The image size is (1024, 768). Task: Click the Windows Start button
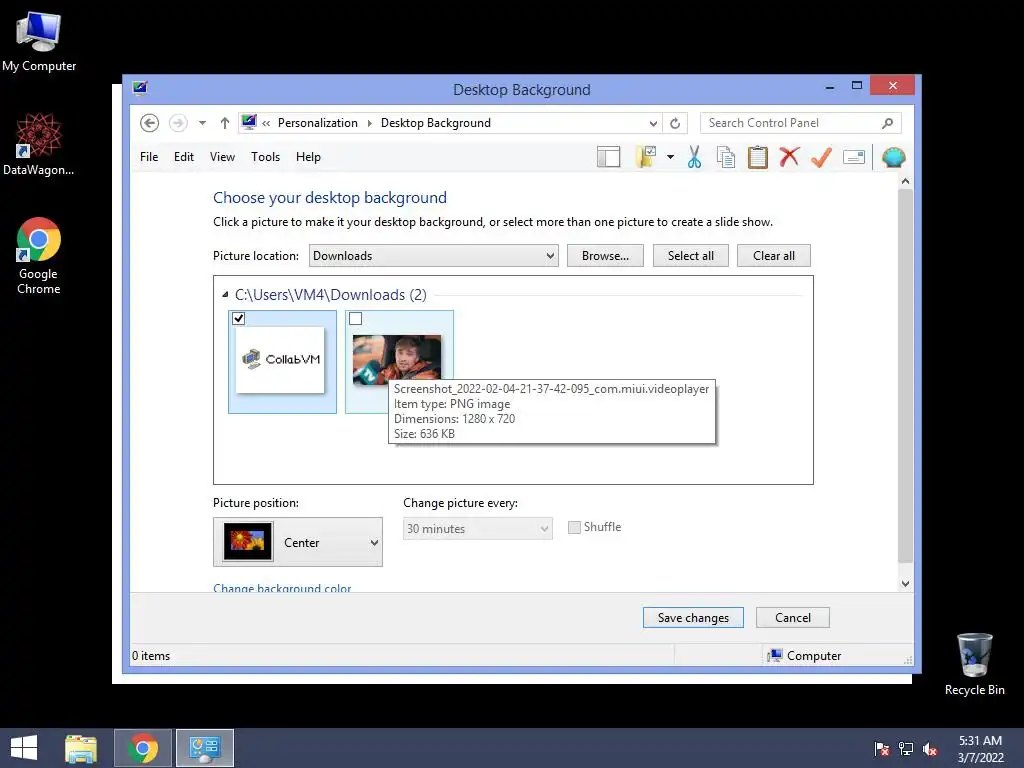[24, 748]
